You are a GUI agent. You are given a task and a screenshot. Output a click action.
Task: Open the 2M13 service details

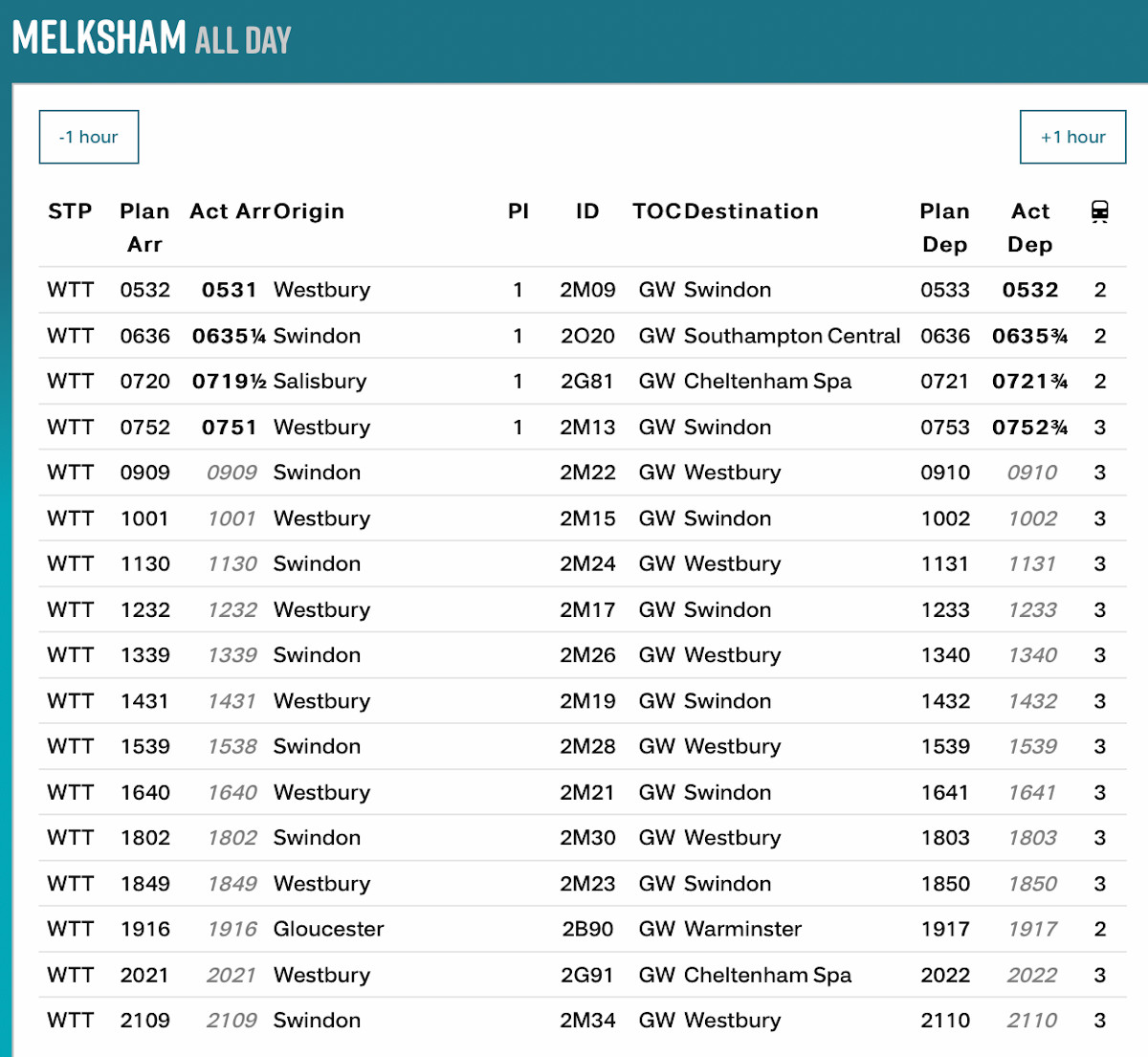click(587, 427)
